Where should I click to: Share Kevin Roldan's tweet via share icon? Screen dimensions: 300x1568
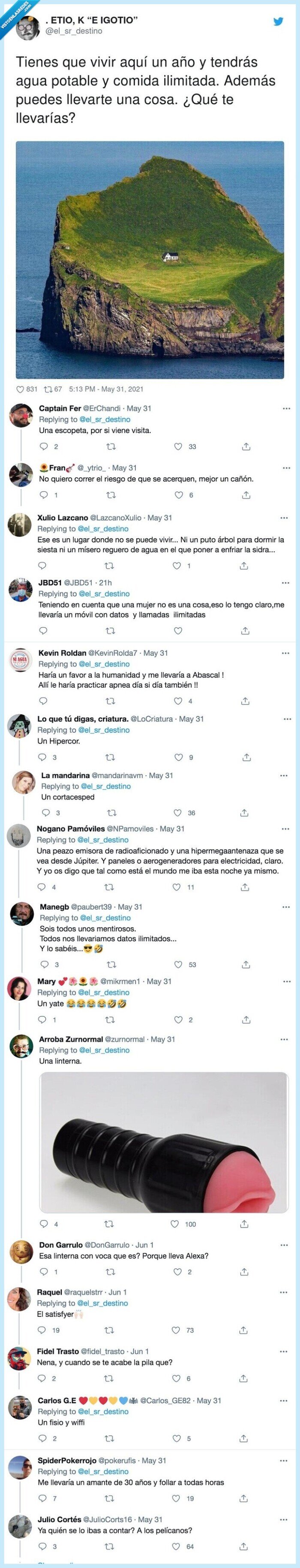click(x=245, y=702)
